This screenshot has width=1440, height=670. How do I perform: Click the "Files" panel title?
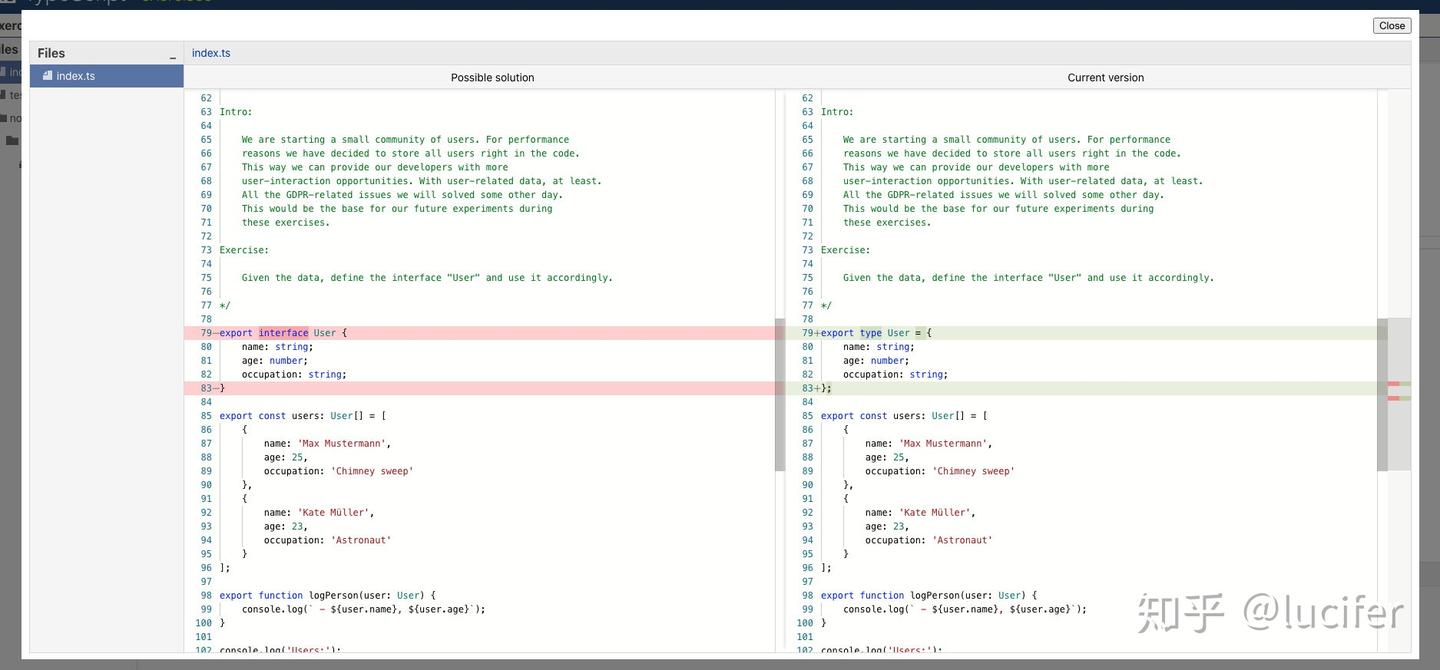(x=51, y=53)
